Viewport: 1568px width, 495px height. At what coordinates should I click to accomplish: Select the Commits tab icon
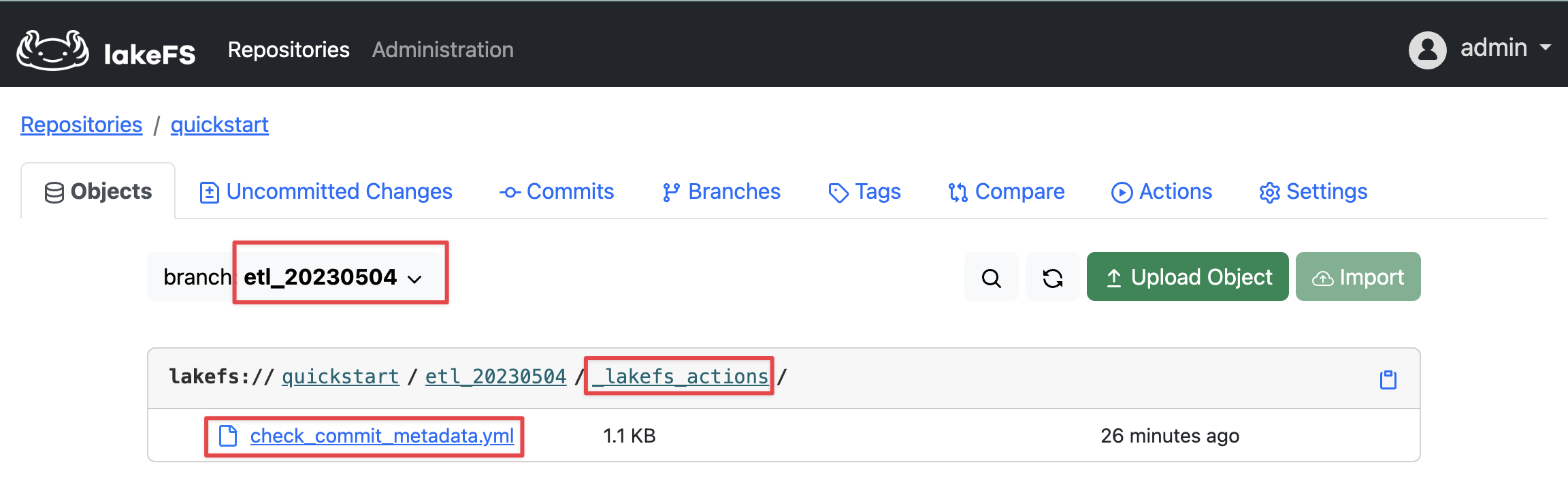(x=509, y=192)
